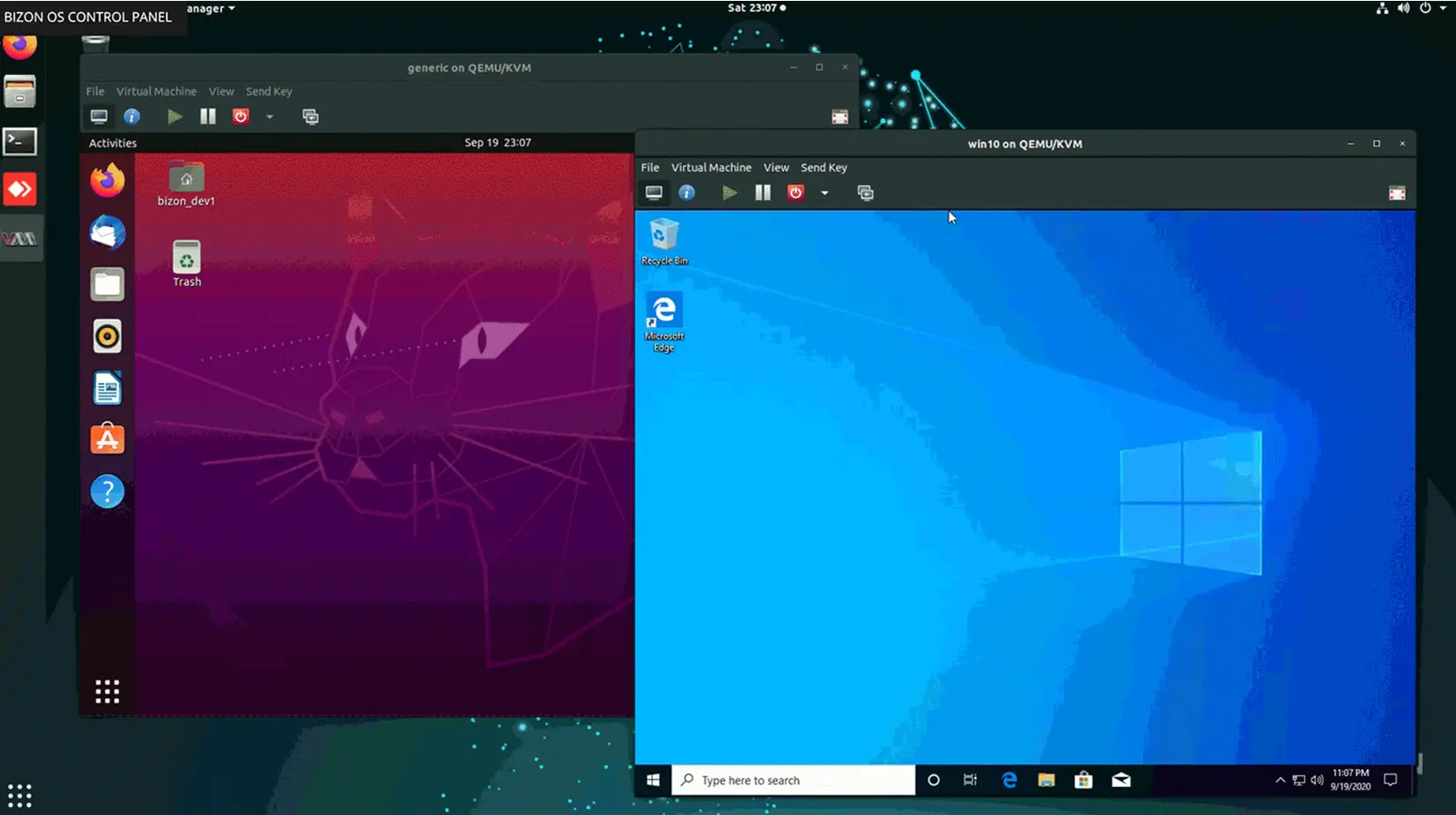1456x815 pixels.
Task: Open hardware details for the win10 VM
Action: point(687,192)
